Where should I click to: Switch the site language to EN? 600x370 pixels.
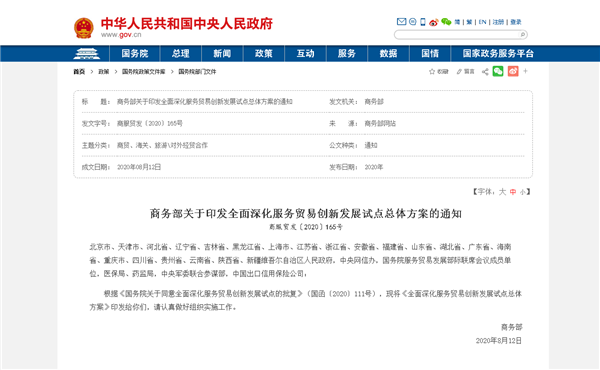tap(483, 22)
